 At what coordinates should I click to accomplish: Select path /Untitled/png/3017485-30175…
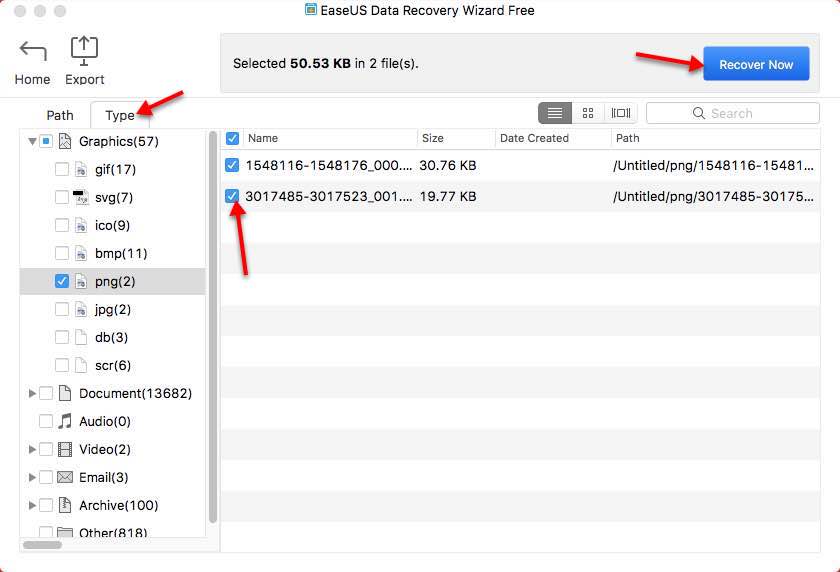pos(714,197)
